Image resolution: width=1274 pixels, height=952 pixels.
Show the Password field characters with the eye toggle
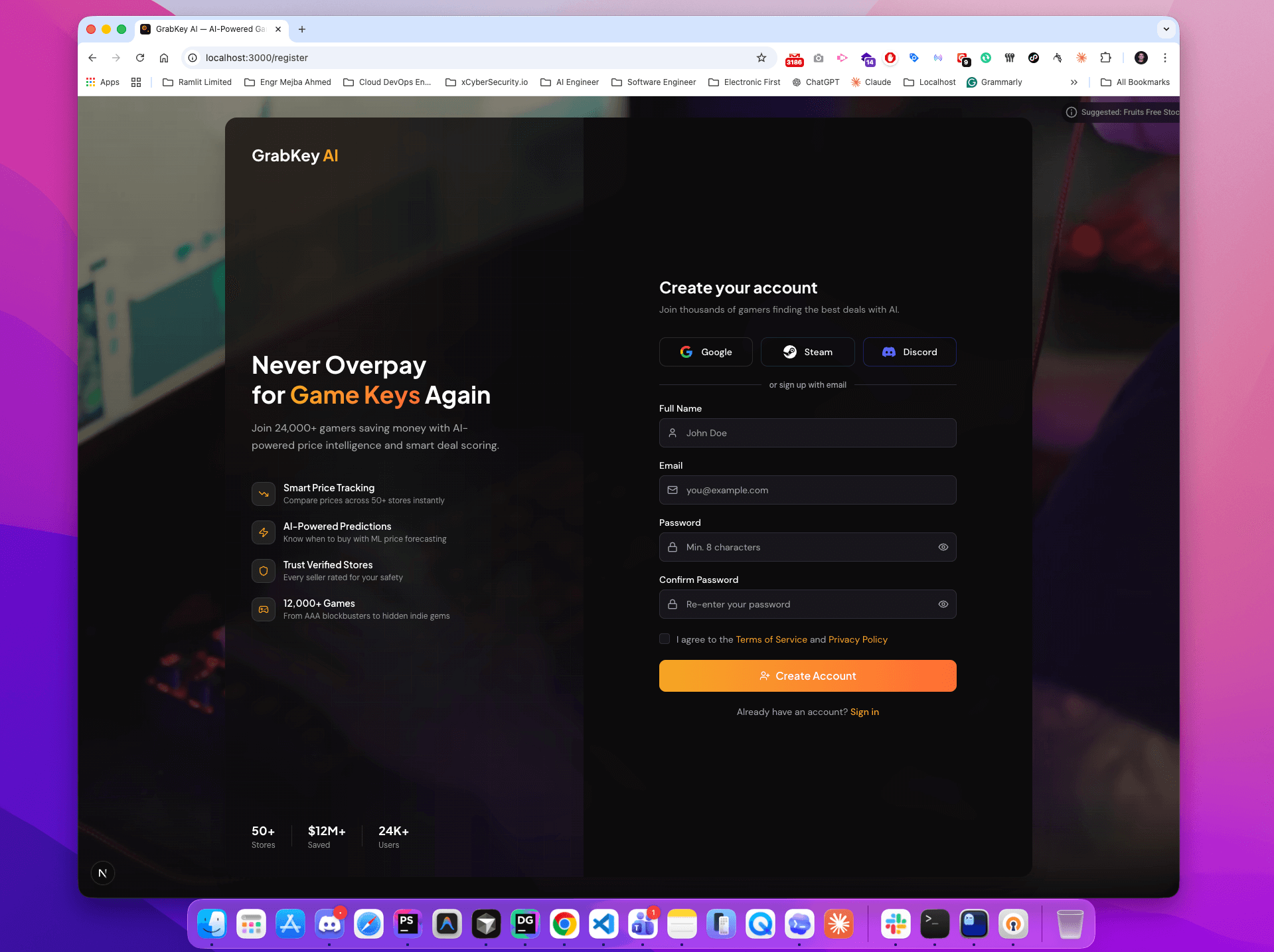pyautogui.click(x=943, y=547)
